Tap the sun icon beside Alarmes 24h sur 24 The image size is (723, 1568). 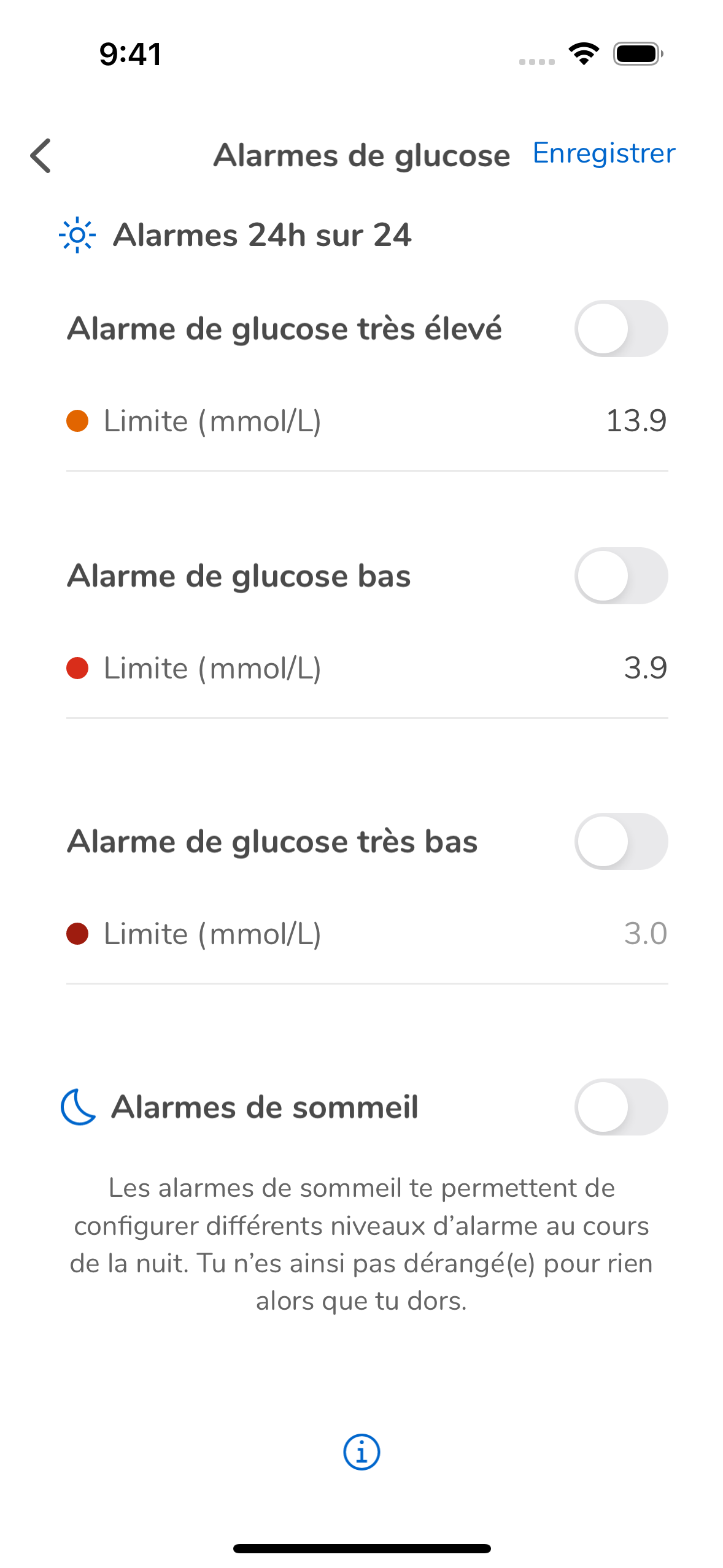[x=77, y=235]
